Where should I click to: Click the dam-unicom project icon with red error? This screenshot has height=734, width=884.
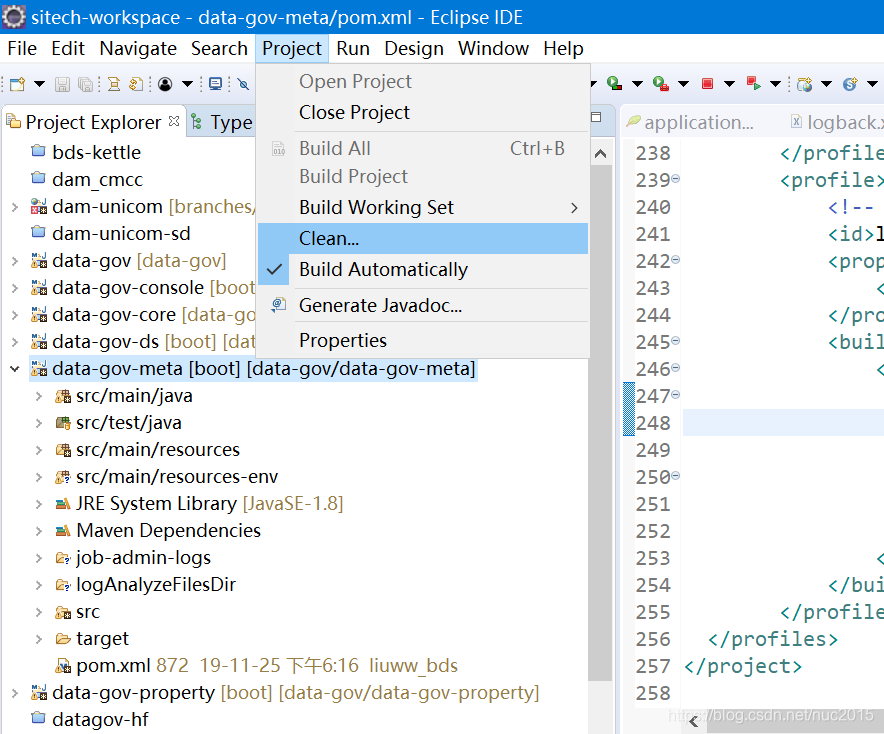click(x=39, y=206)
